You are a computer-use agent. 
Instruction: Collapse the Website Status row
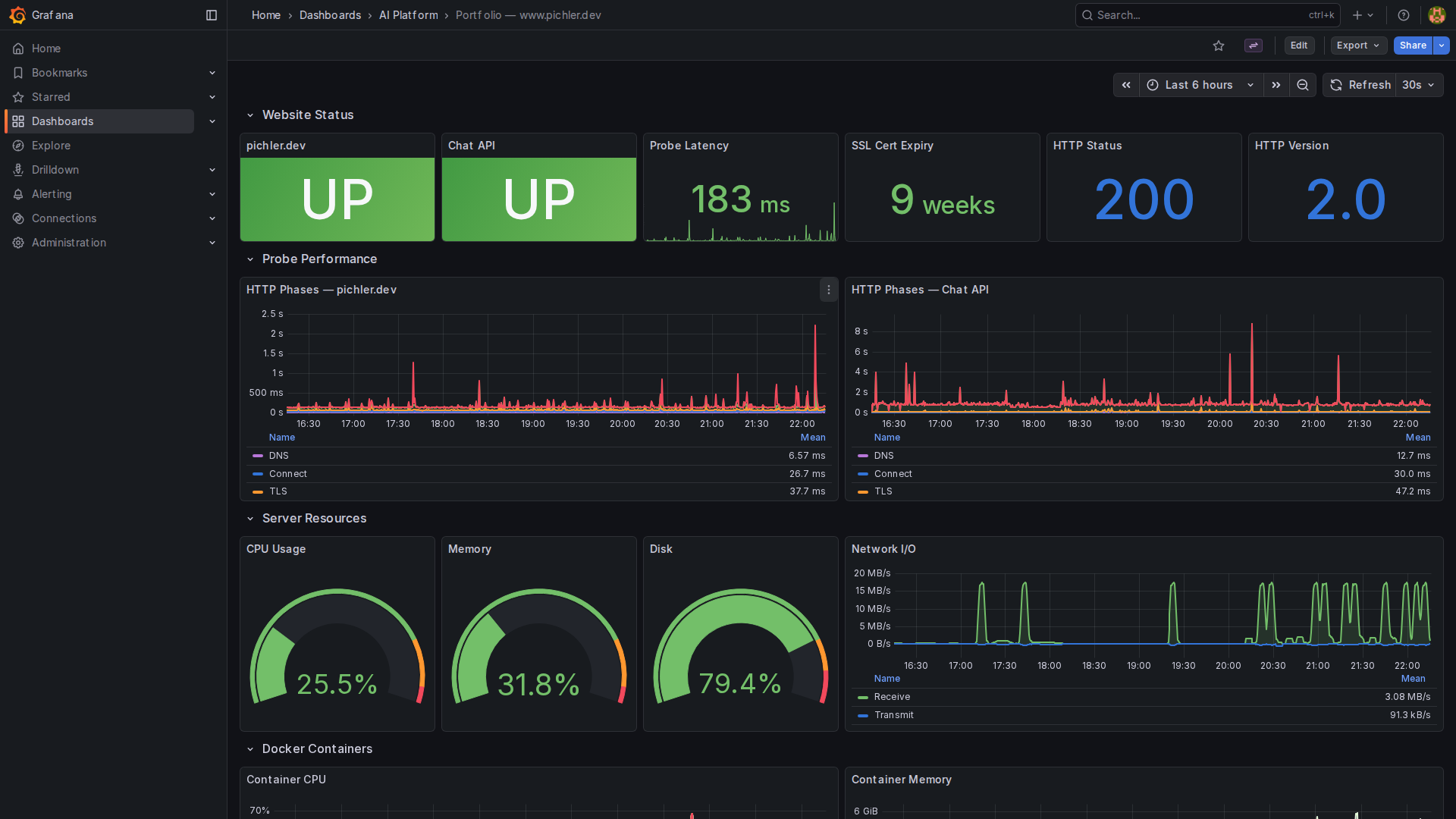(x=250, y=115)
